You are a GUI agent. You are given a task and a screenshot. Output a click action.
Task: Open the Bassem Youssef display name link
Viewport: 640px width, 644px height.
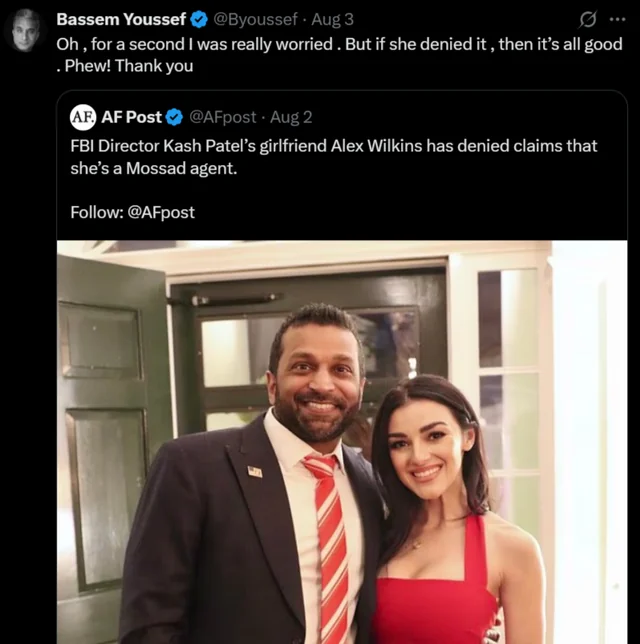coord(120,19)
